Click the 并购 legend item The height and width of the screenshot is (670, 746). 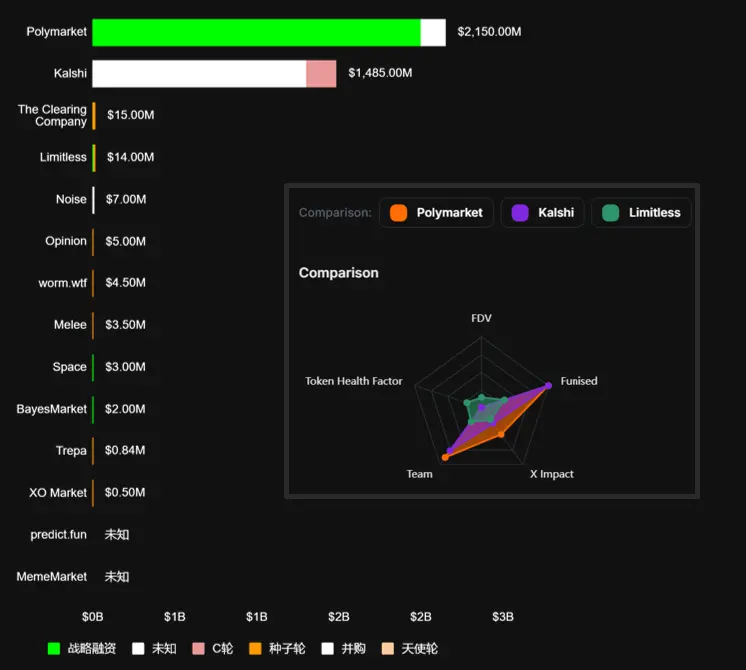click(x=343, y=649)
